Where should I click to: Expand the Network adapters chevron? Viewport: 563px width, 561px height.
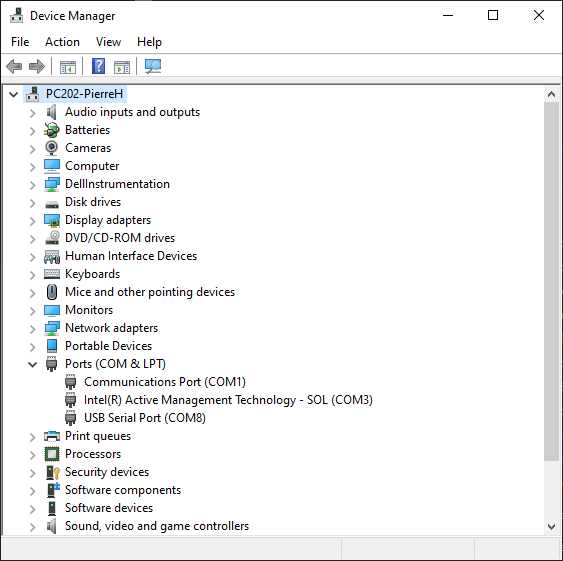33,329
